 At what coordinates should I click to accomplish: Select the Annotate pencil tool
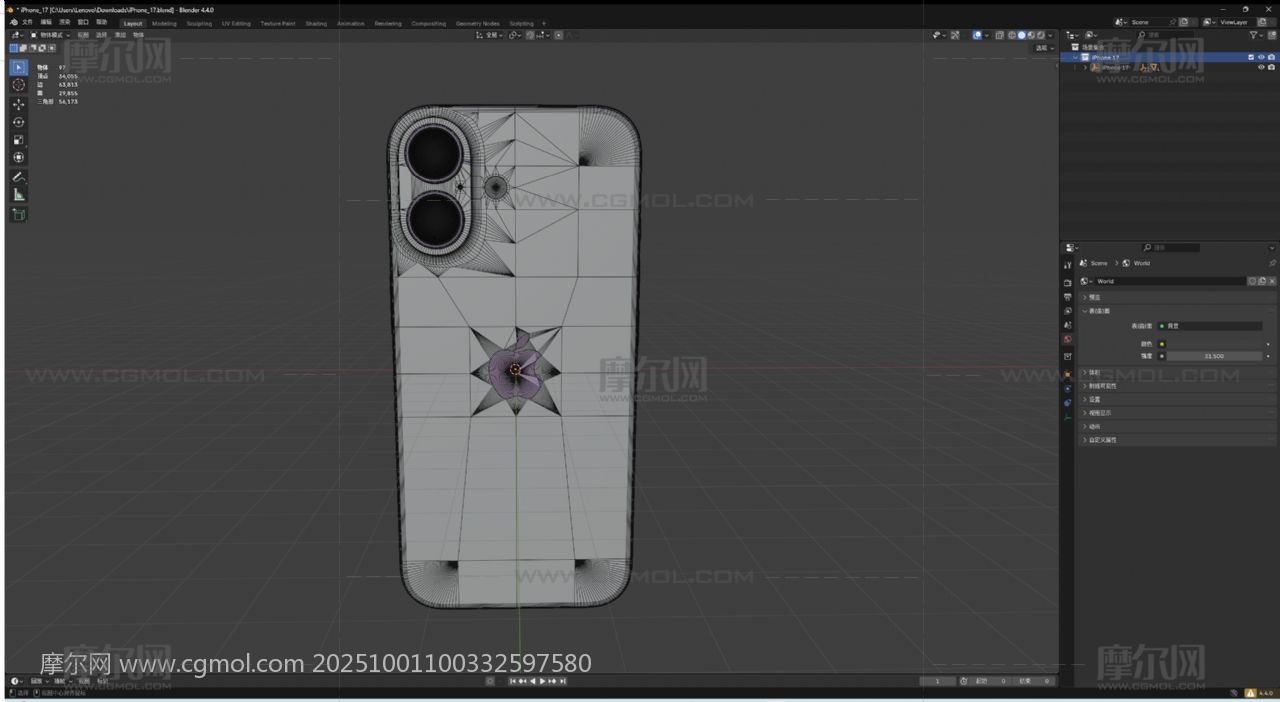[x=19, y=177]
